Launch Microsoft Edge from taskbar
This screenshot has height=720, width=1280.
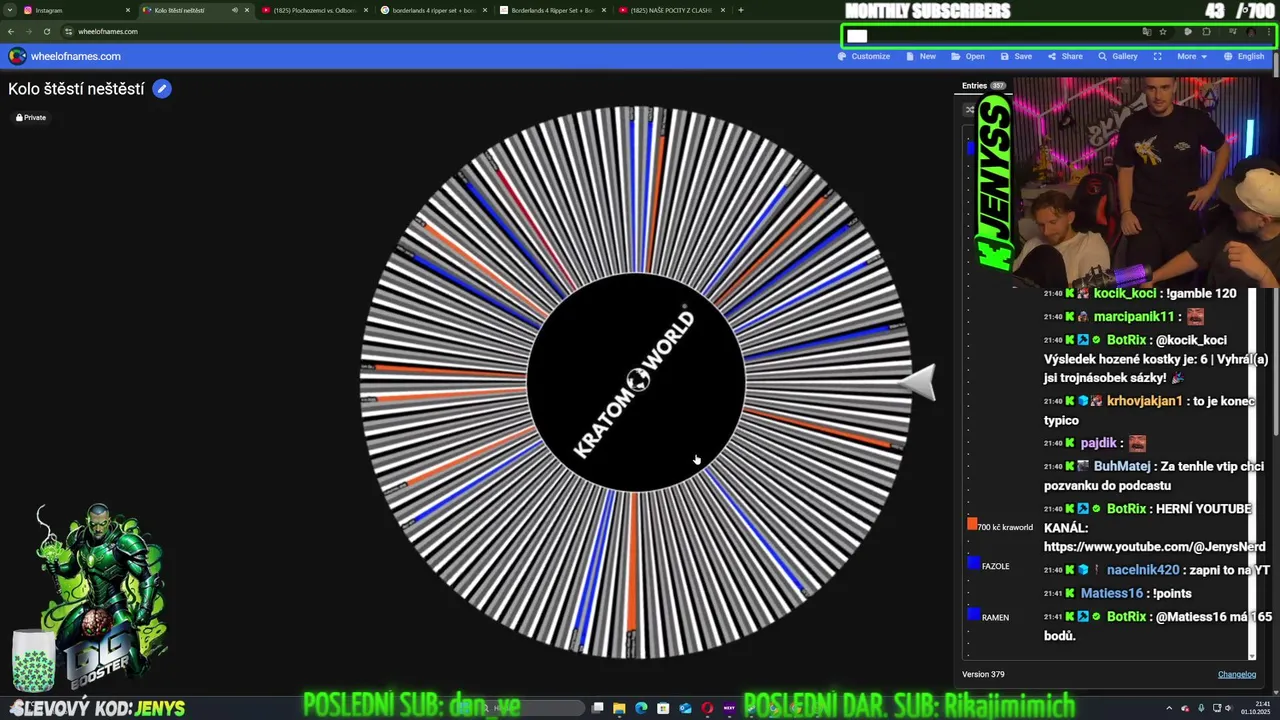click(641, 708)
